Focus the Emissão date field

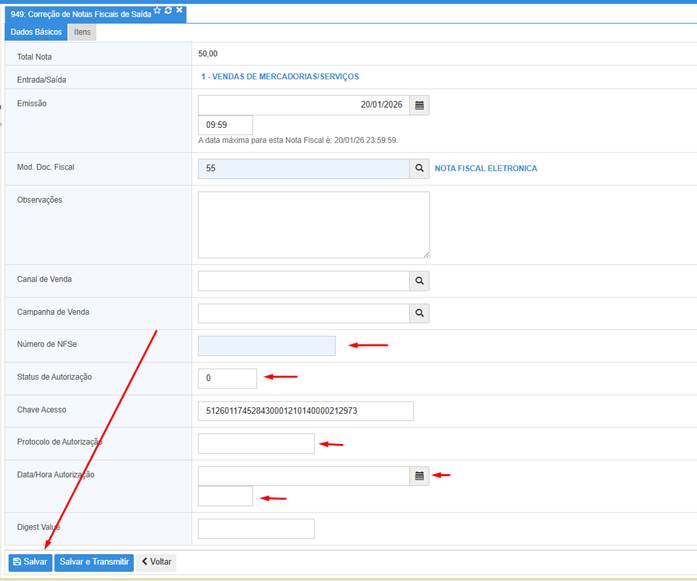click(x=304, y=105)
